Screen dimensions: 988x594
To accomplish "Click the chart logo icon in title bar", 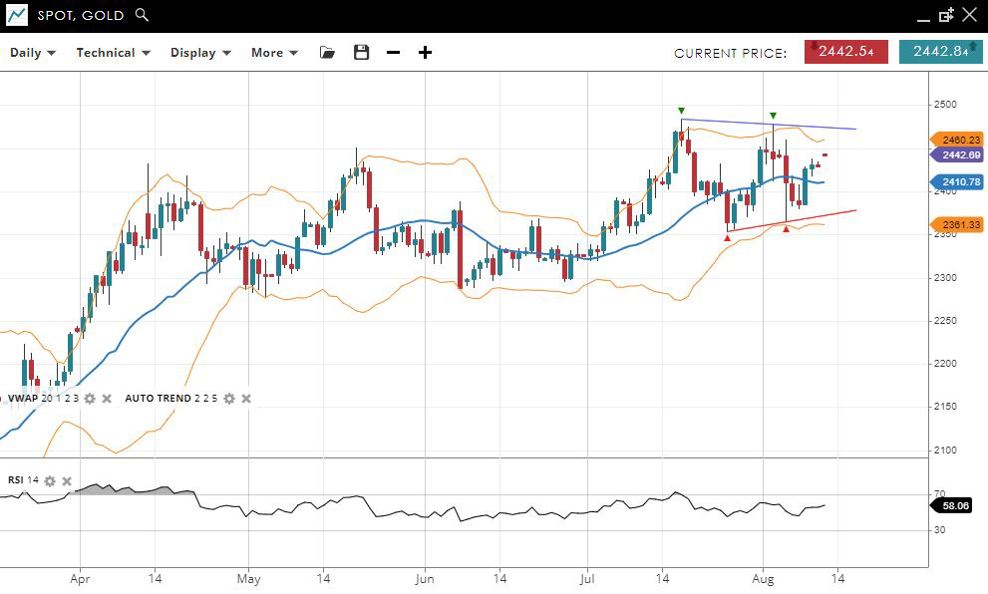I will point(16,15).
